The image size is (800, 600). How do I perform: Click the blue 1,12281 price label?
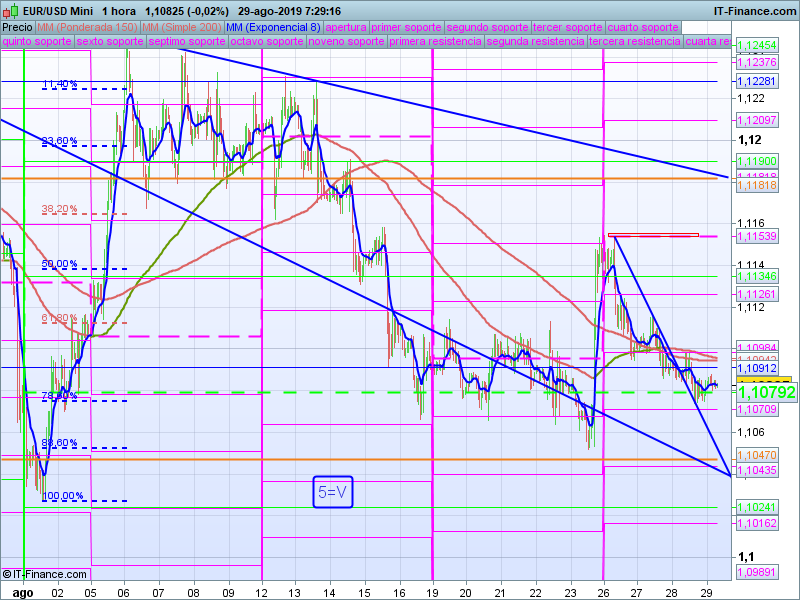(x=757, y=81)
